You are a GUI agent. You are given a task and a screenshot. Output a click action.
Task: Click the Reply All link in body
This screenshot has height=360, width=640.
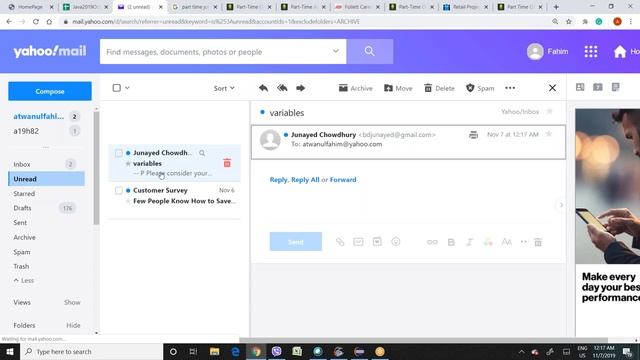(305, 180)
